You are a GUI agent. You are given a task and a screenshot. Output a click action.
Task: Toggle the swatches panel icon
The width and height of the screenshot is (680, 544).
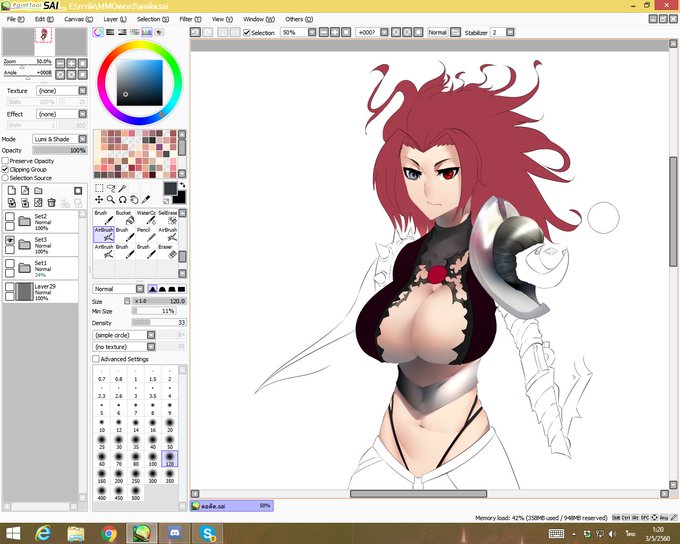pos(147,32)
